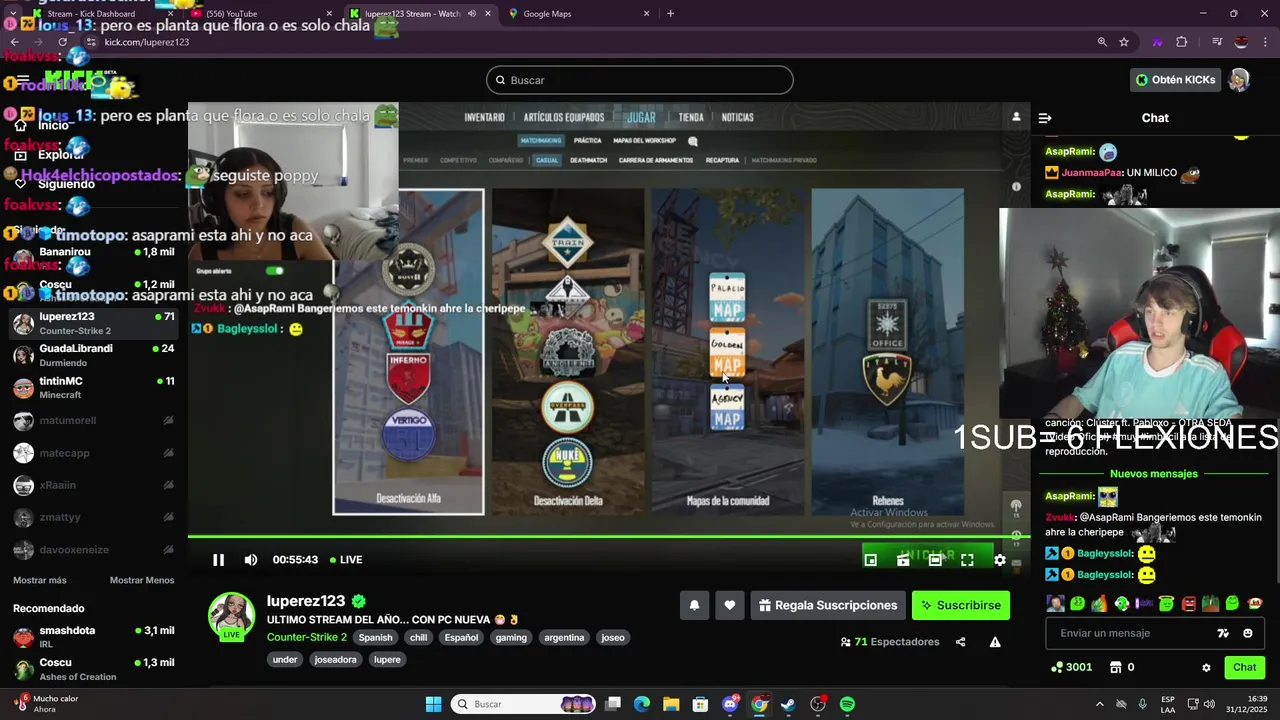Open GuadaLibrandi channel in sidebar
1280x720 pixels.
[93, 355]
